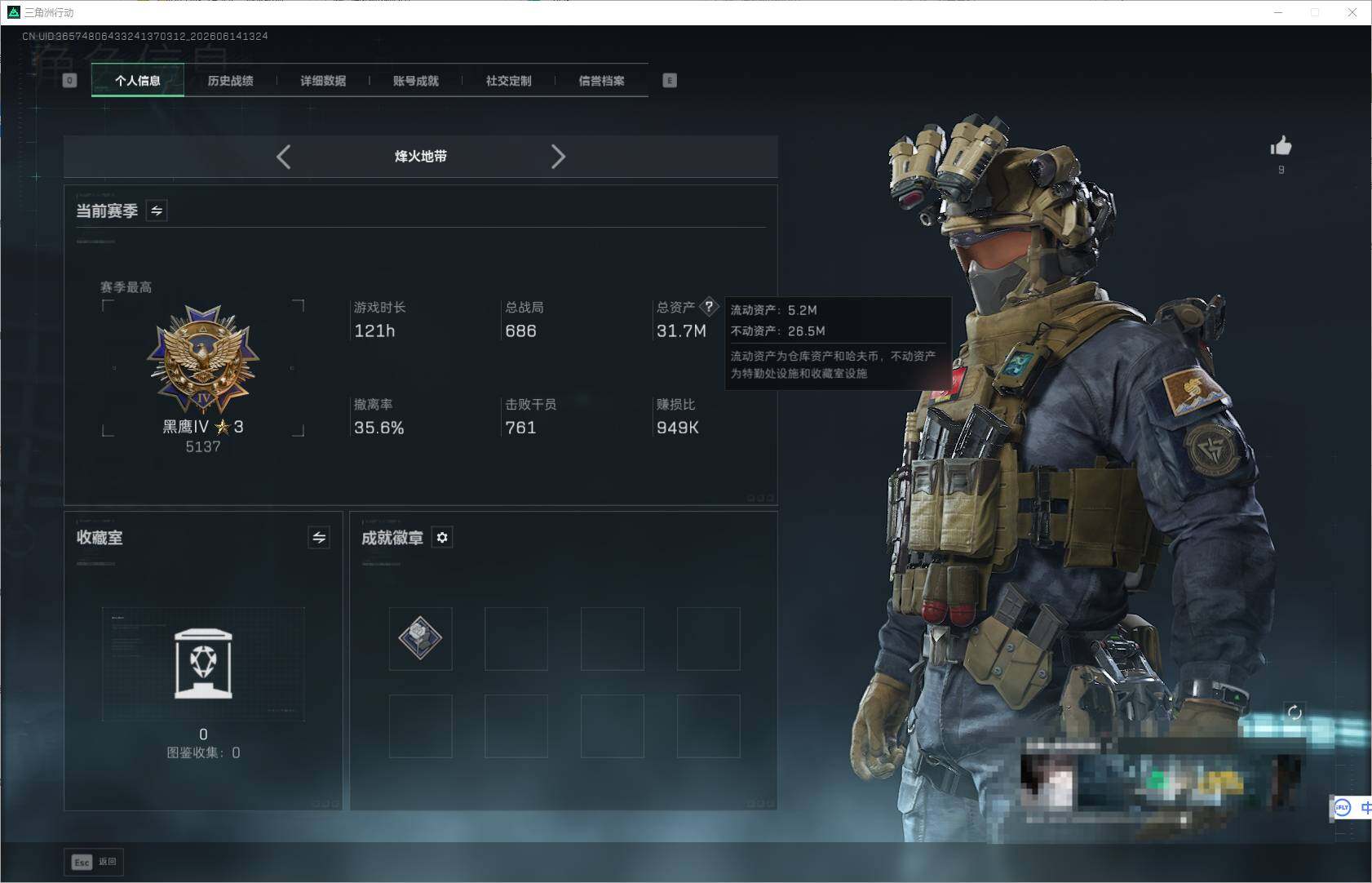Click the question mark beside 总资产

click(709, 307)
